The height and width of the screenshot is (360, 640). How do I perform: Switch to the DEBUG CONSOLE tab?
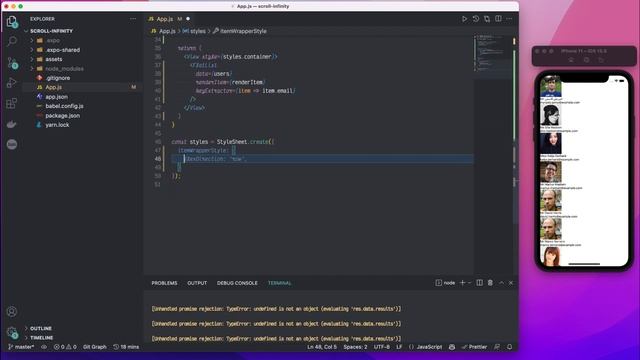tap(237, 283)
